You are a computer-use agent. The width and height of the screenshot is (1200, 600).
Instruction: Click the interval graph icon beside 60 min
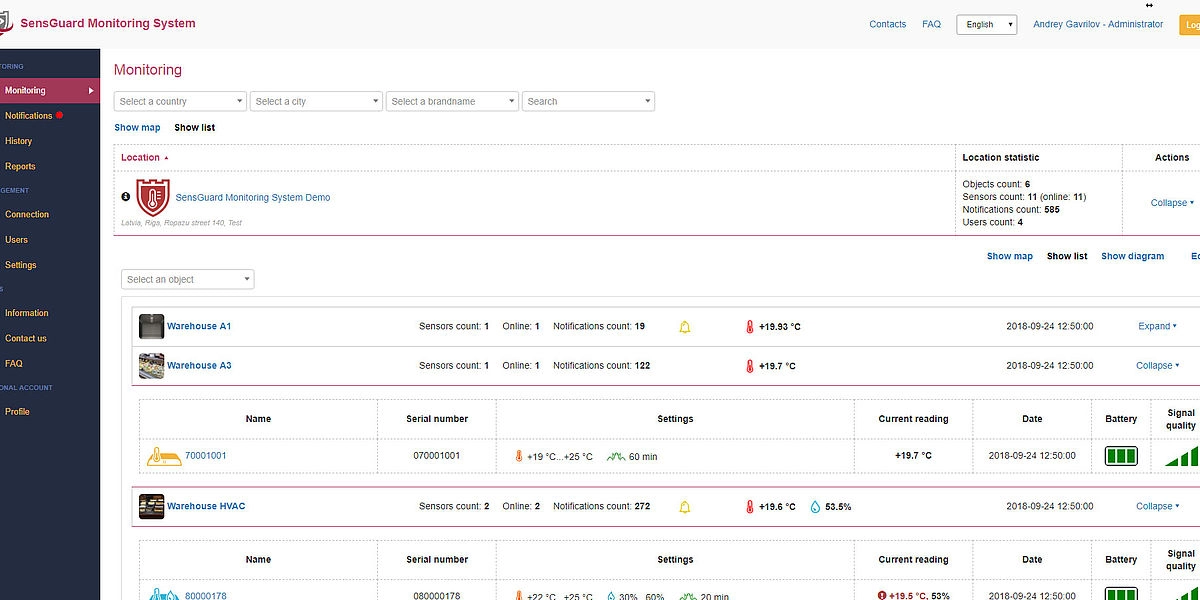[x=615, y=457]
